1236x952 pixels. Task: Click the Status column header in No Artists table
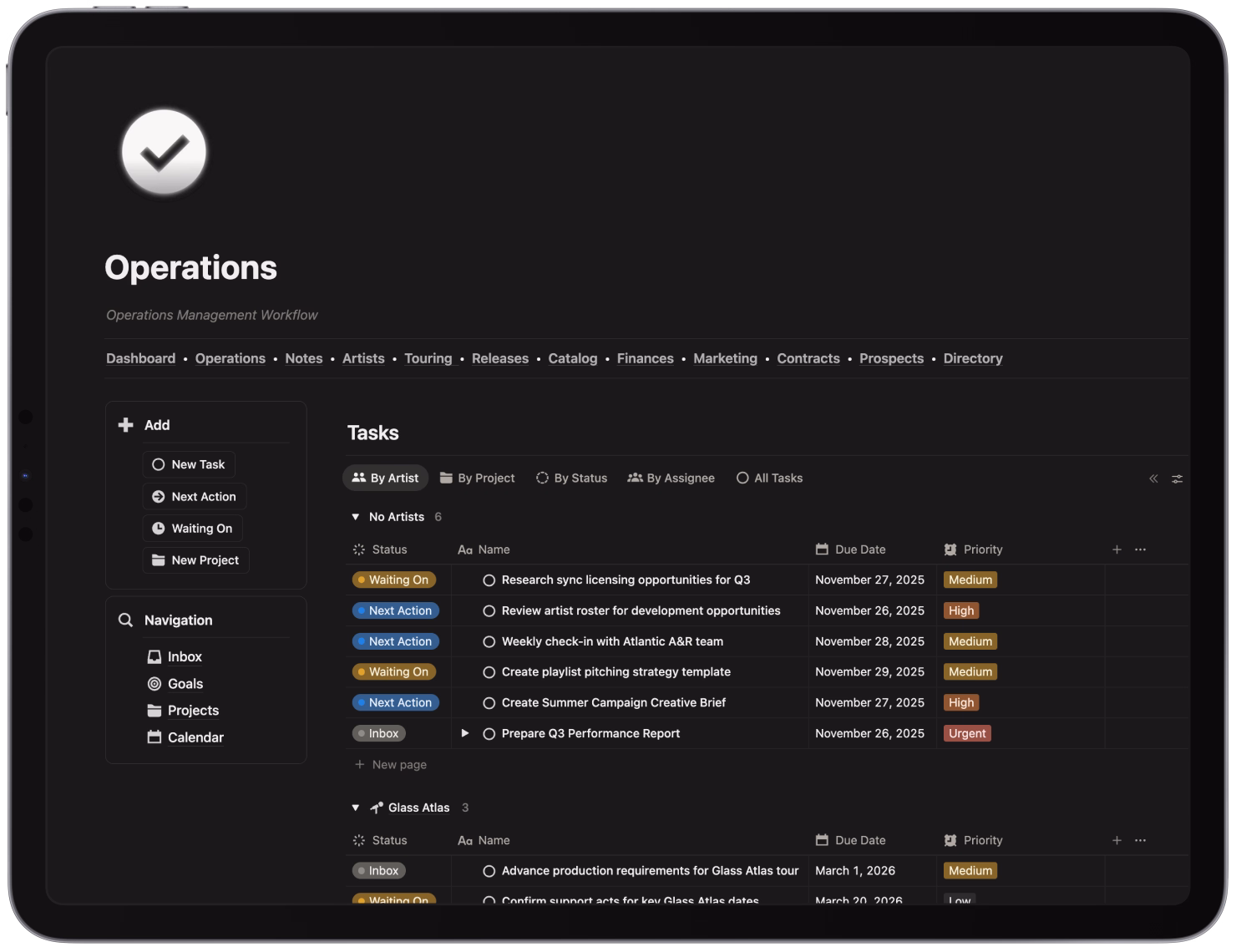tap(380, 549)
